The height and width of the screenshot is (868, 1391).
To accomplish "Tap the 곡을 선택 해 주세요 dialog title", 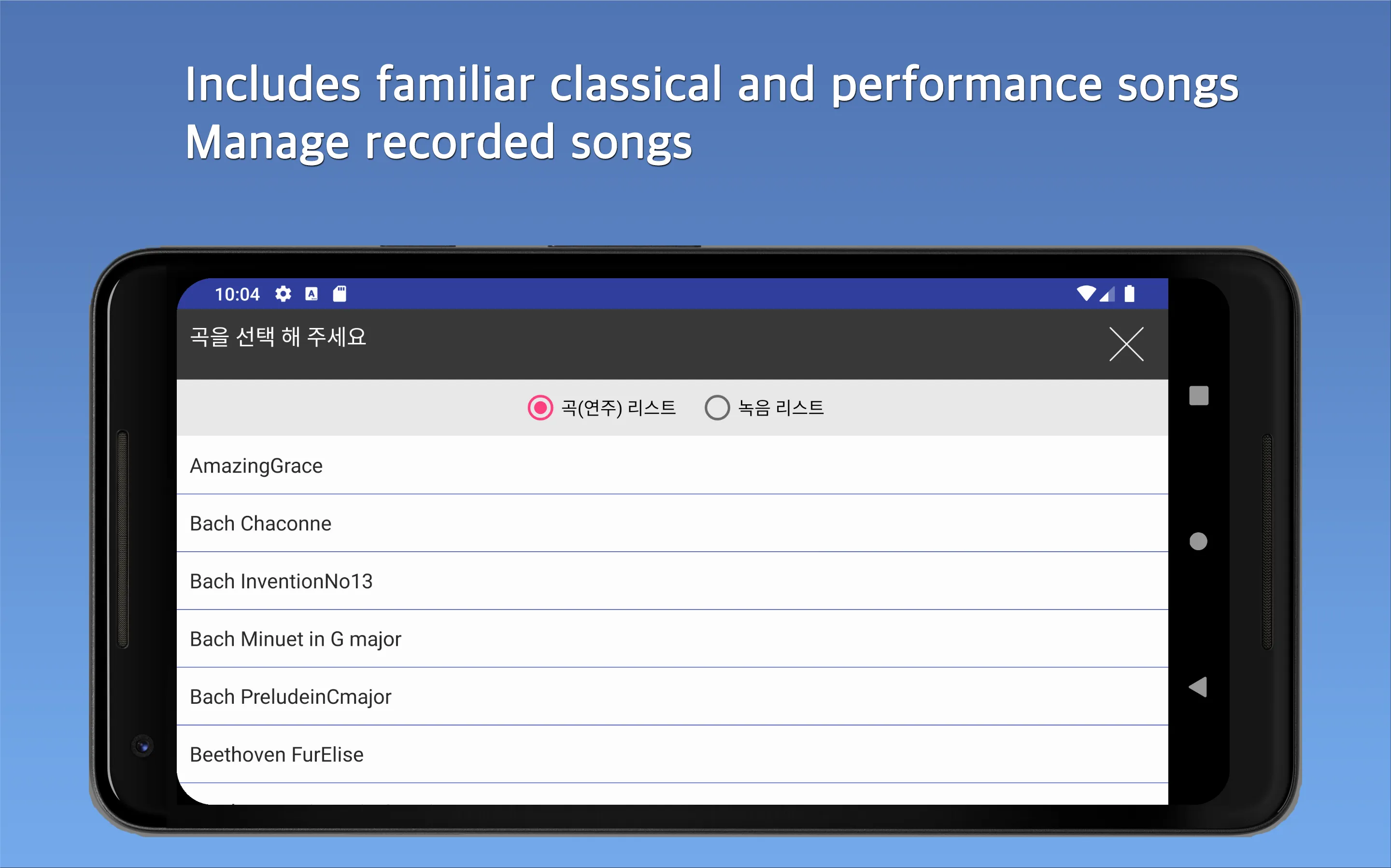I will click(278, 336).
